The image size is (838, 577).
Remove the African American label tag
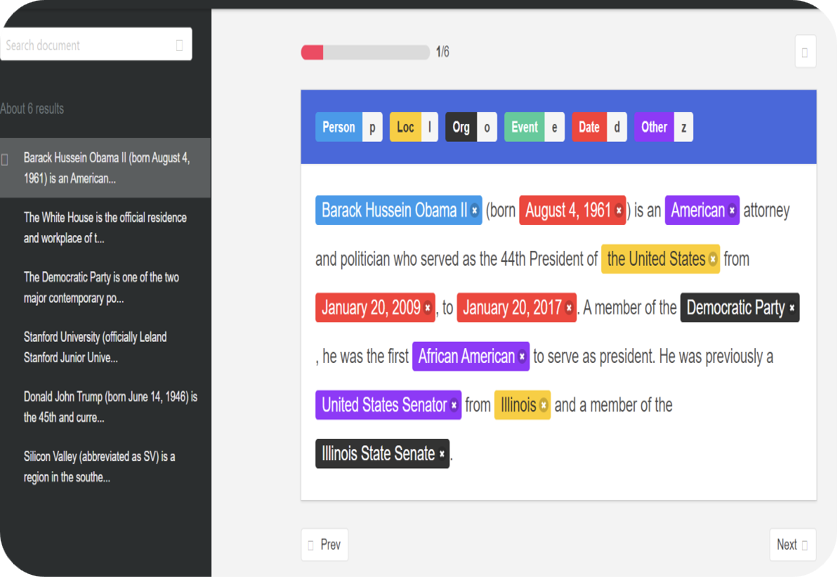[522, 356]
